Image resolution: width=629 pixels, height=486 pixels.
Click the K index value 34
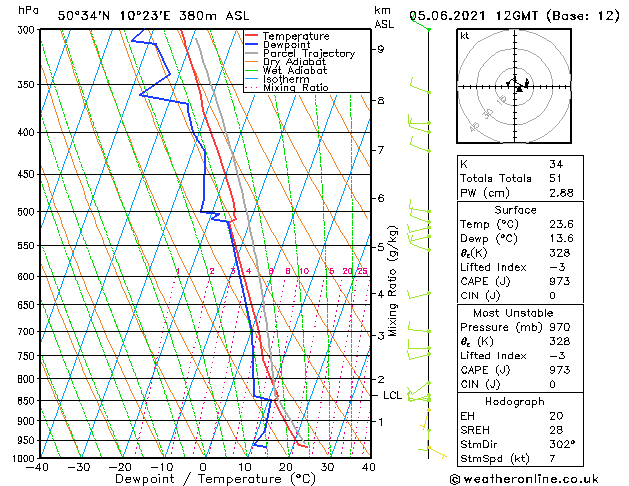(x=556, y=164)
